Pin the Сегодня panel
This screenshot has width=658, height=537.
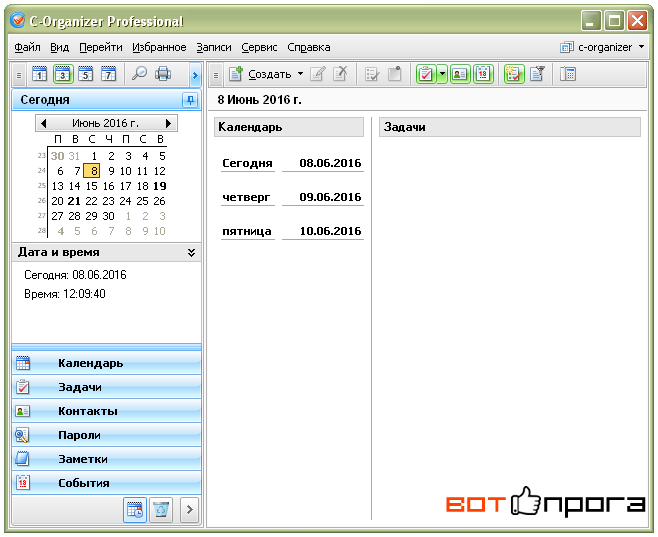(190, 100)
